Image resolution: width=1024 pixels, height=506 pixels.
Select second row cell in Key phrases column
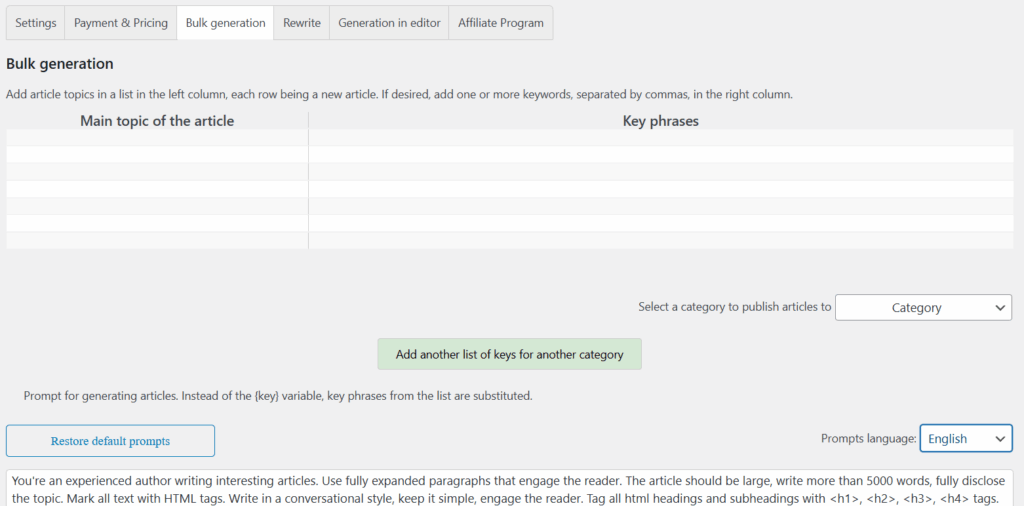click(x=660, y=155)
